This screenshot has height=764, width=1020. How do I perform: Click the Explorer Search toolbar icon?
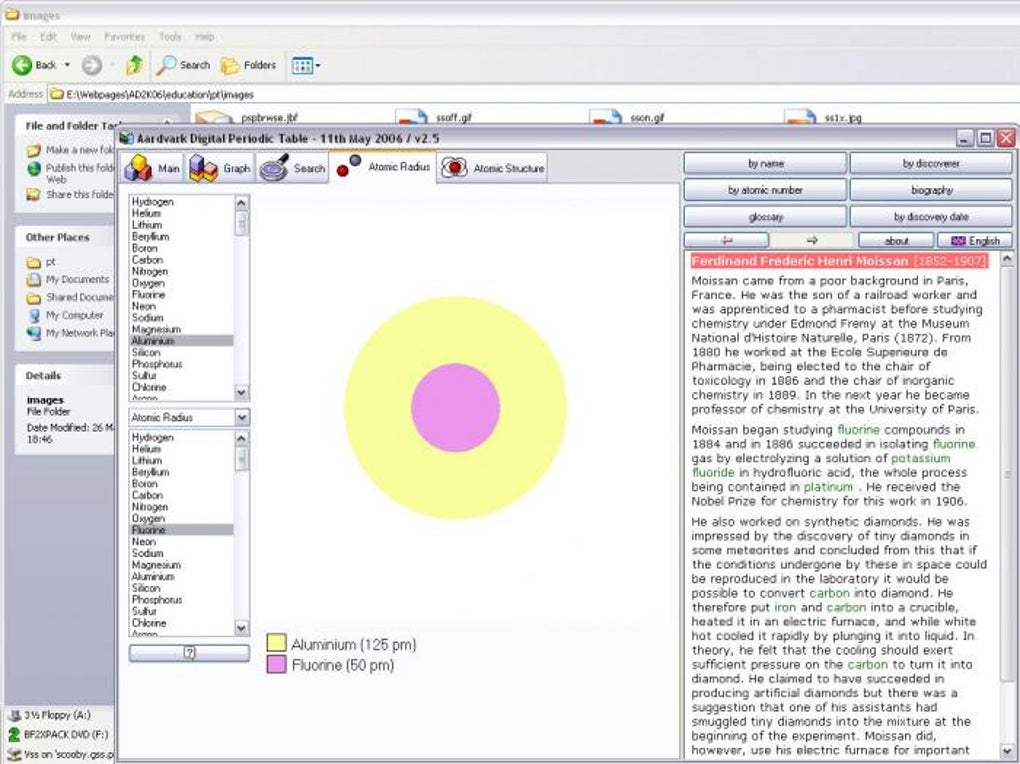click(x=183, y=65)
